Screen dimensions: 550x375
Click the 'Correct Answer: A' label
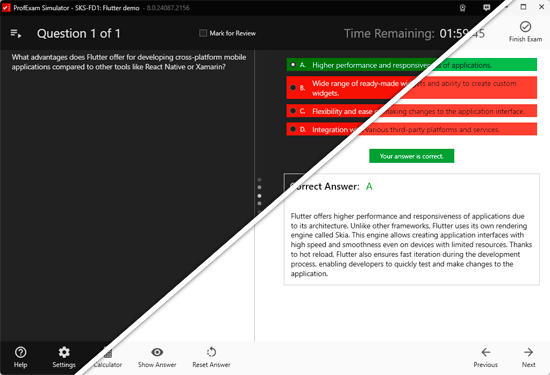(331, 186)
